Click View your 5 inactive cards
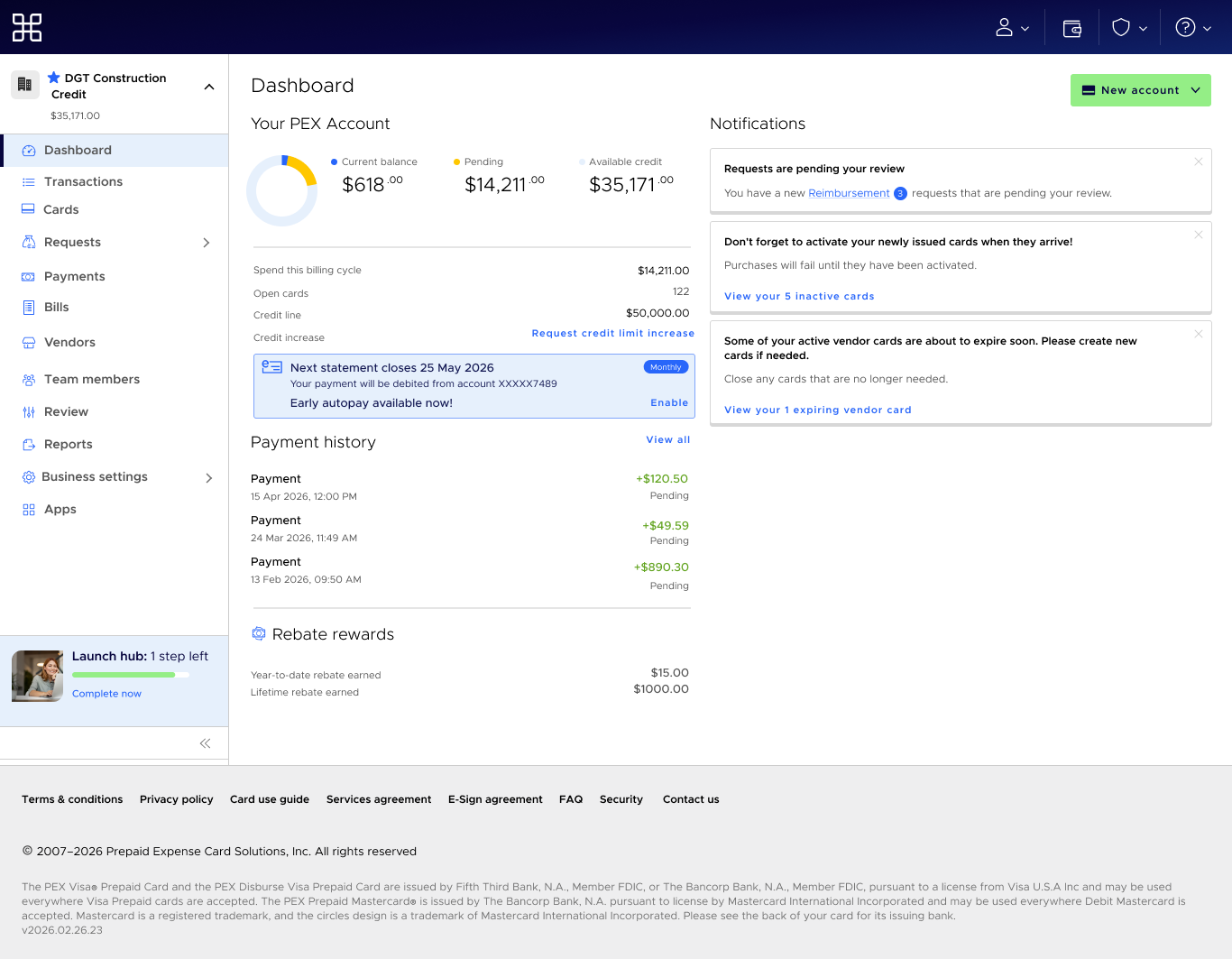The height and width of the screenshot is (959, 1232). 798,297
